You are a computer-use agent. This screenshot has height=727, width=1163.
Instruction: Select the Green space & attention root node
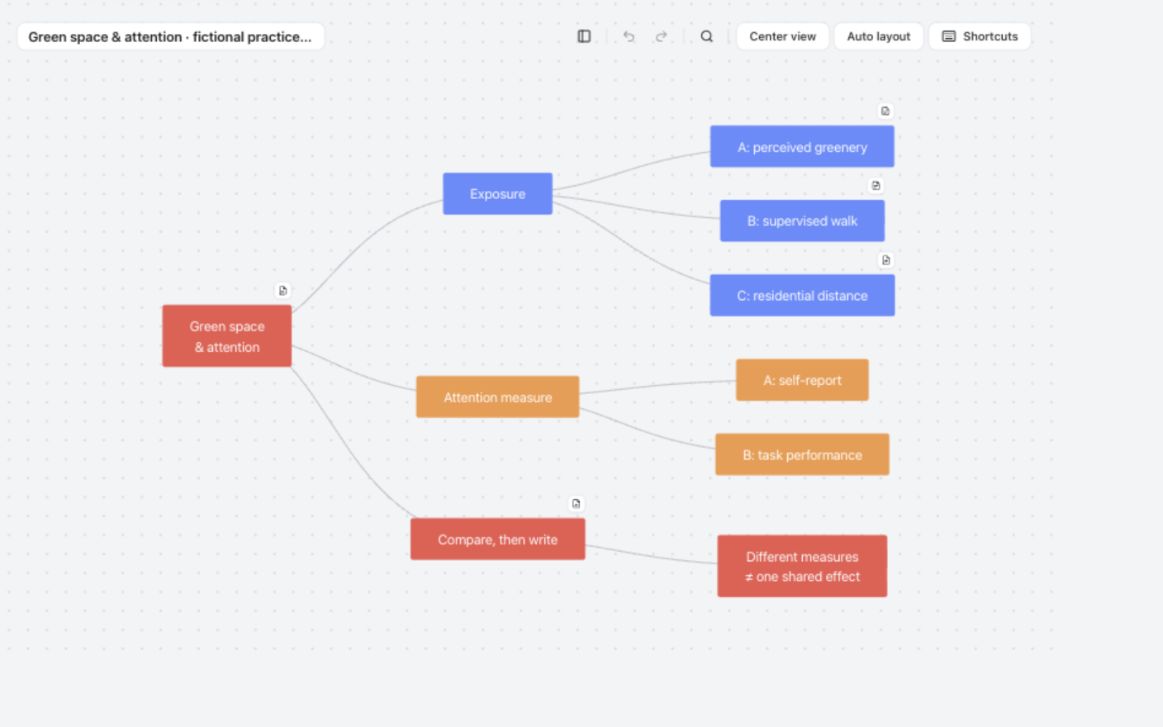pyautogui.click(x=227, y=336)
